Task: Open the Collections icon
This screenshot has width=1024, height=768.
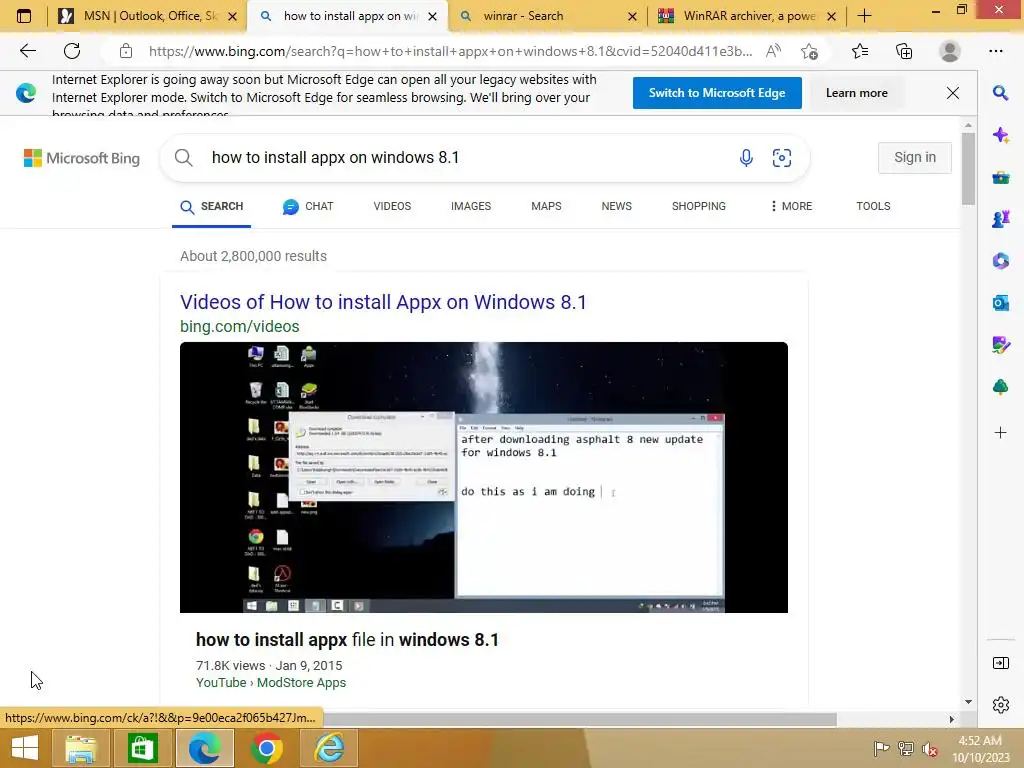Action: [x=904, y=51]
